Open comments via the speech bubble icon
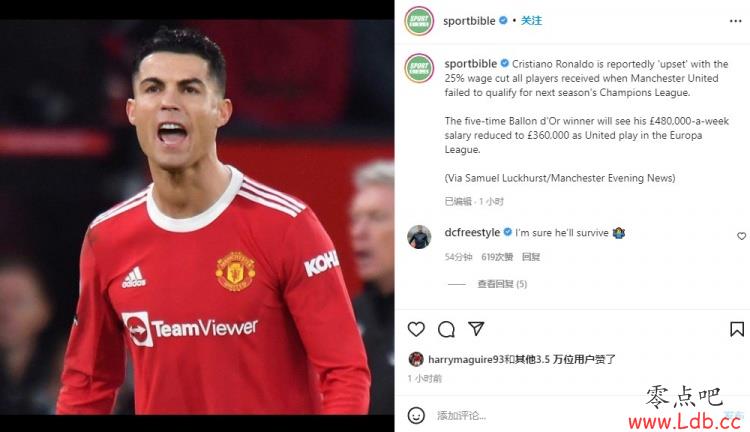 click(x=446, y=329)
